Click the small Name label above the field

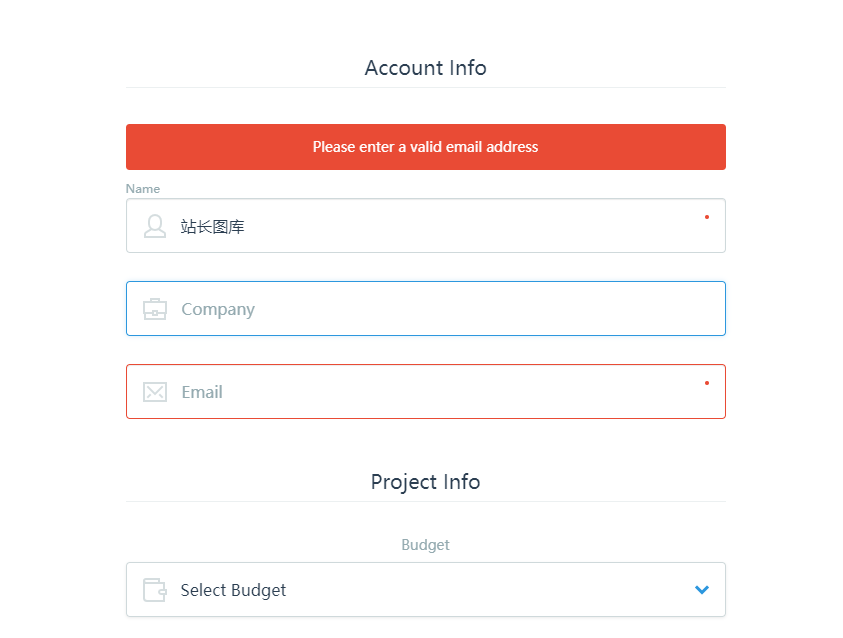pos(143,189)
